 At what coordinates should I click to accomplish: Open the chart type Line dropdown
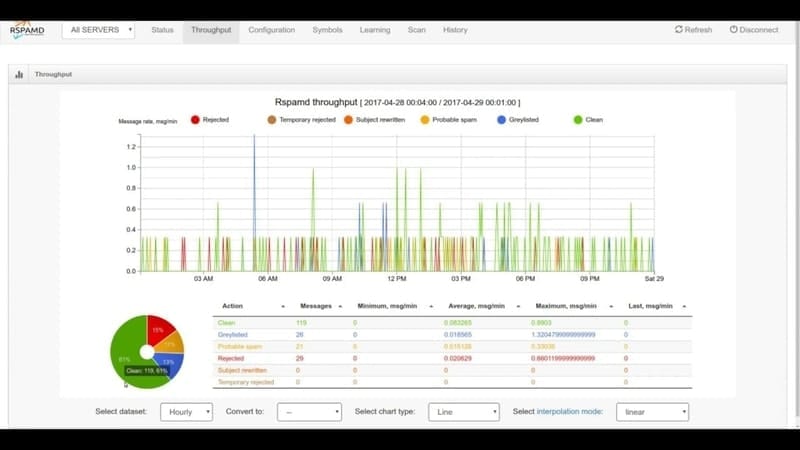tap(464, 412)
